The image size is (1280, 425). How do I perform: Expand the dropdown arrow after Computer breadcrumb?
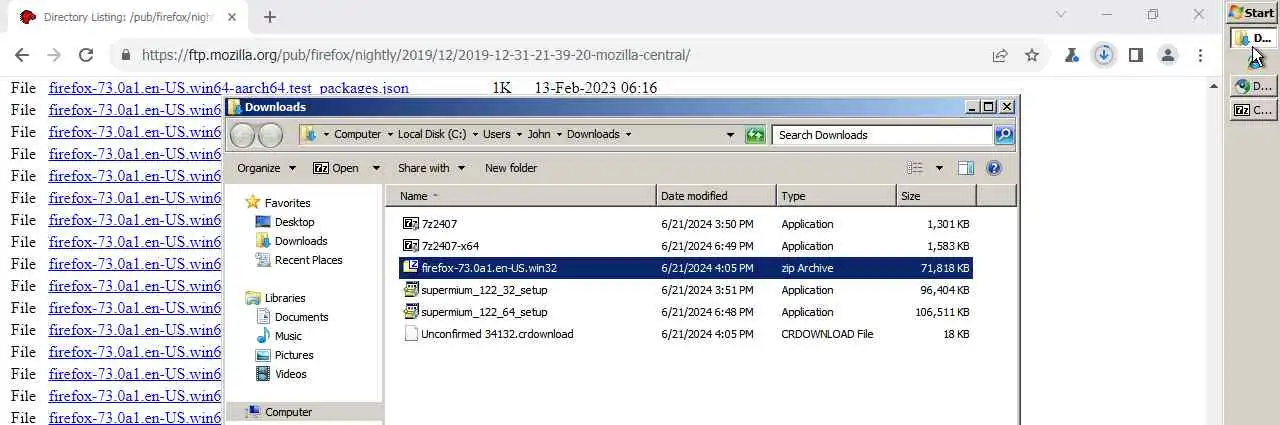pos(389,135)
